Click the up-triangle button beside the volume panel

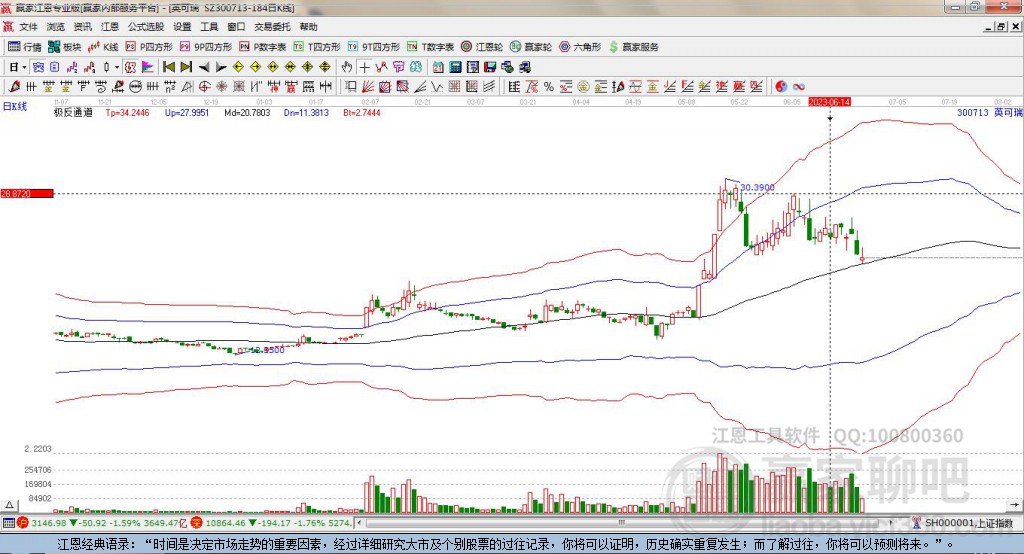9,505
